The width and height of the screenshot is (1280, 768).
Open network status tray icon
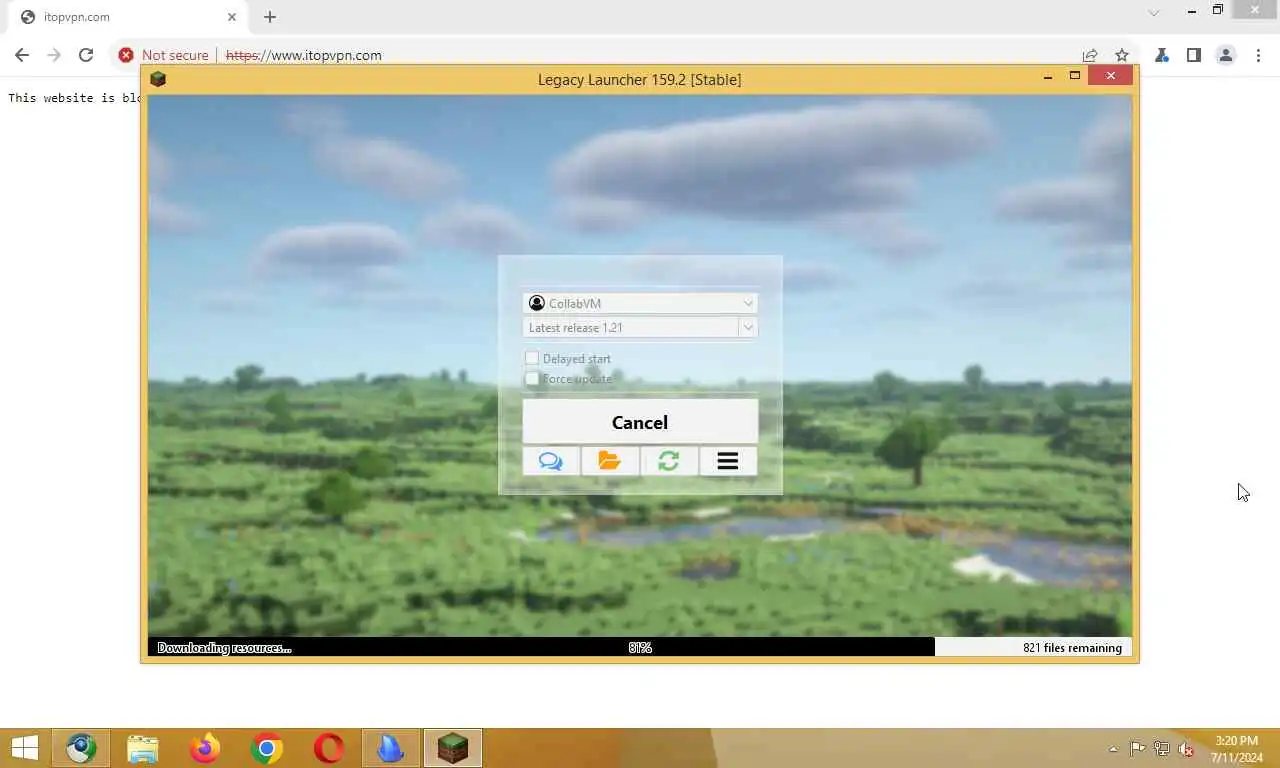1162,748
